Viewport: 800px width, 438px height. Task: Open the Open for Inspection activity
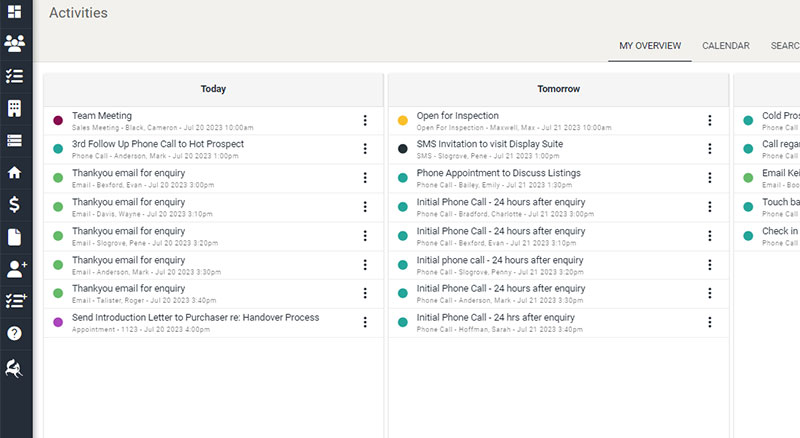[x=559, y=121]
